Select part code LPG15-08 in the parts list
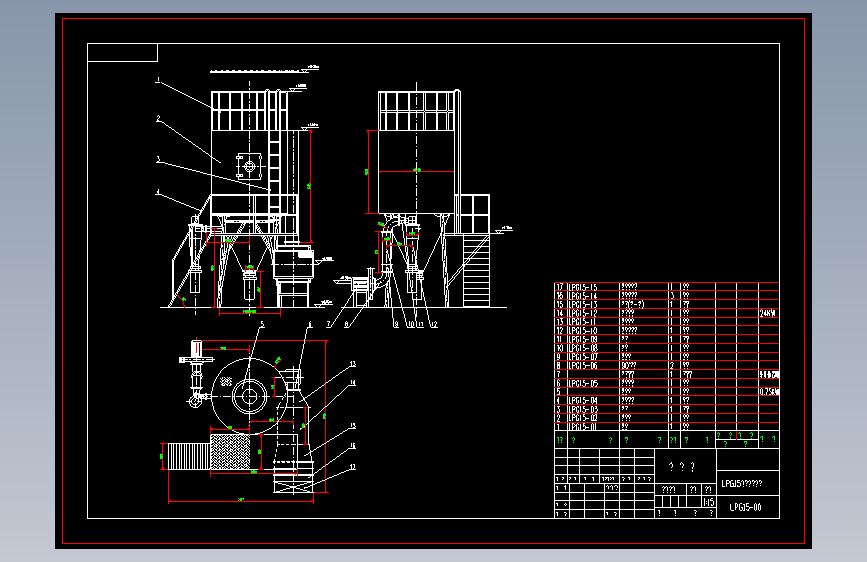Screen dimensions: 867x562 [583, 348]
